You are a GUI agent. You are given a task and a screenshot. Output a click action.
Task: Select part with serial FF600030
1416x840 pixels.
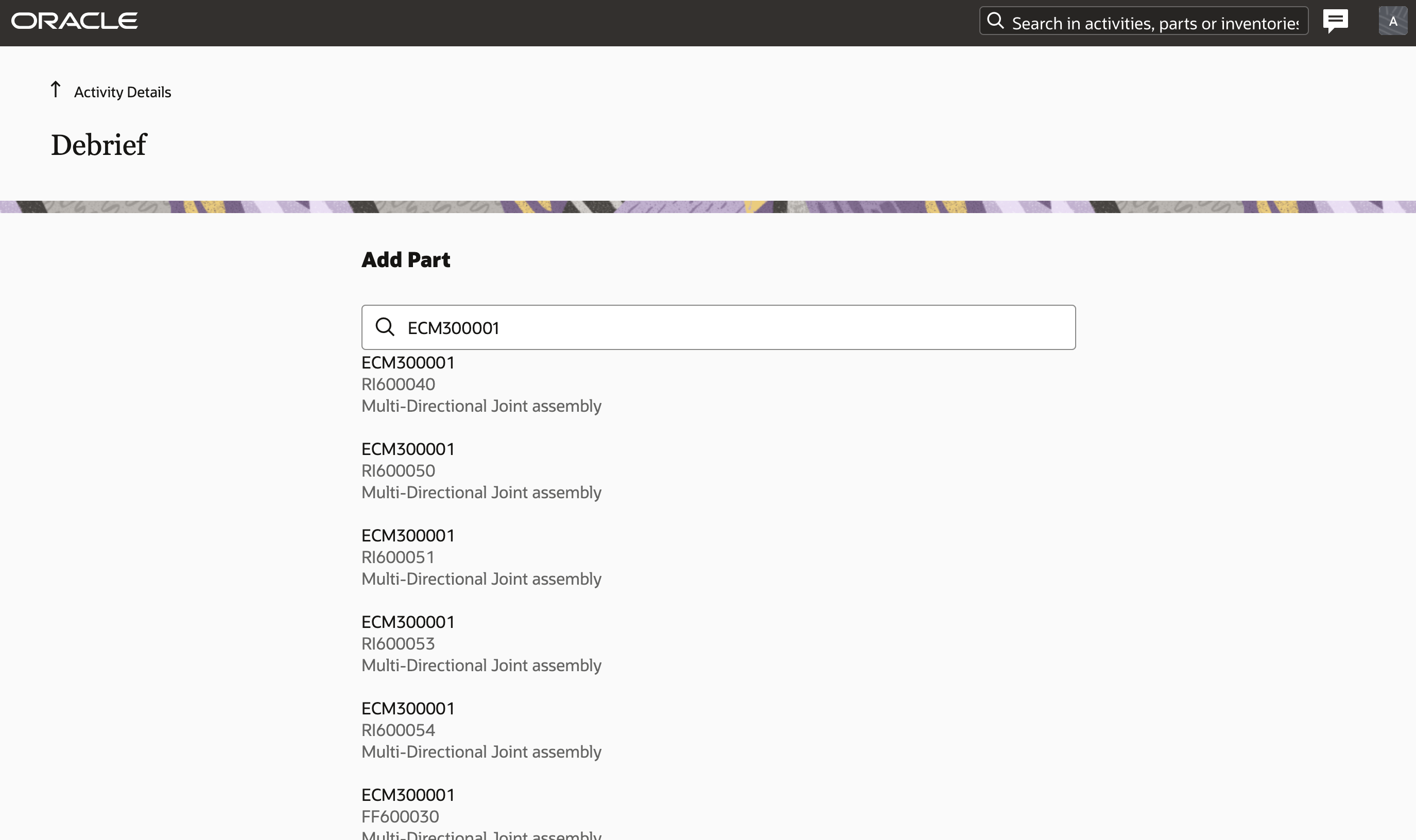point(400,816)
